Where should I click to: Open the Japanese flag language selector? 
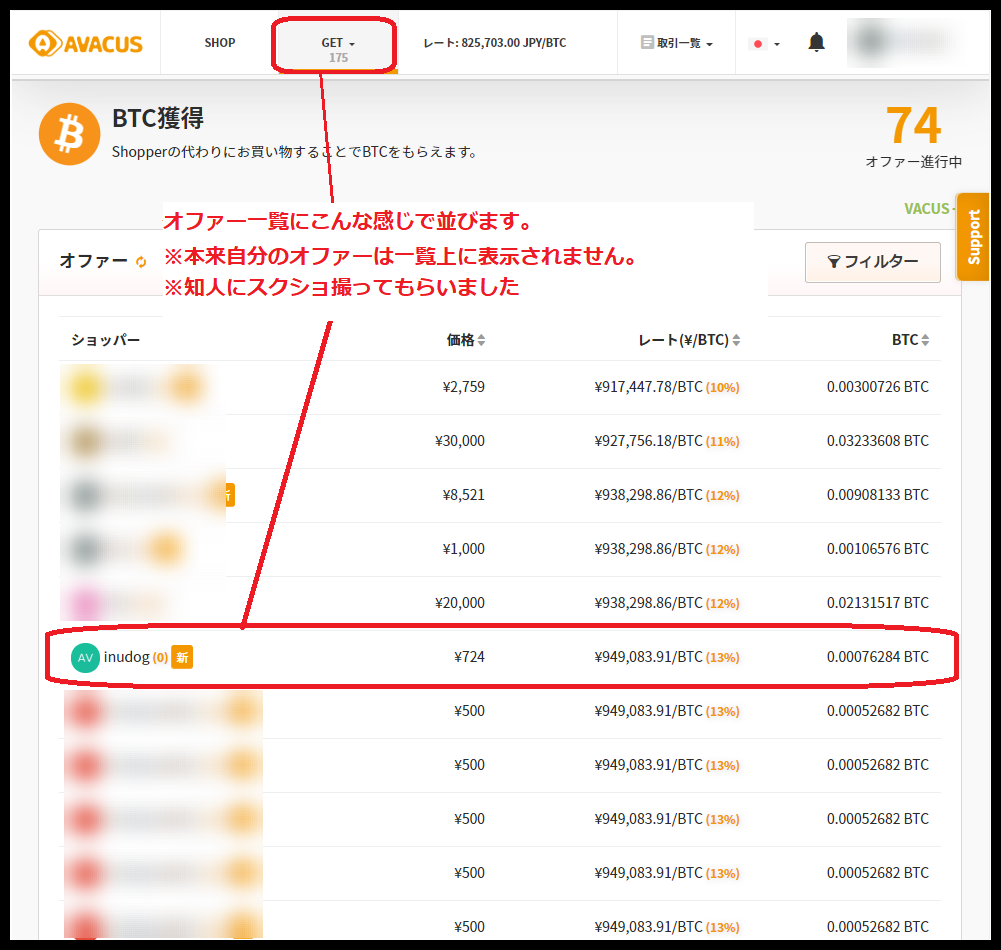pyautogui.click(x=765, y=44)
